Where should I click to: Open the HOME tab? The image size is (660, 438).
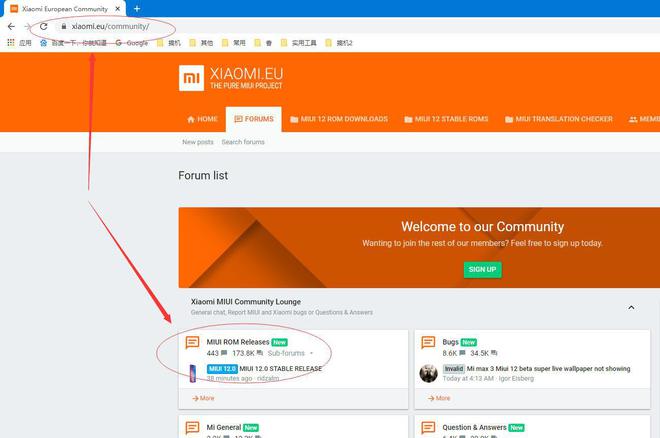click(x=202, y=119)
